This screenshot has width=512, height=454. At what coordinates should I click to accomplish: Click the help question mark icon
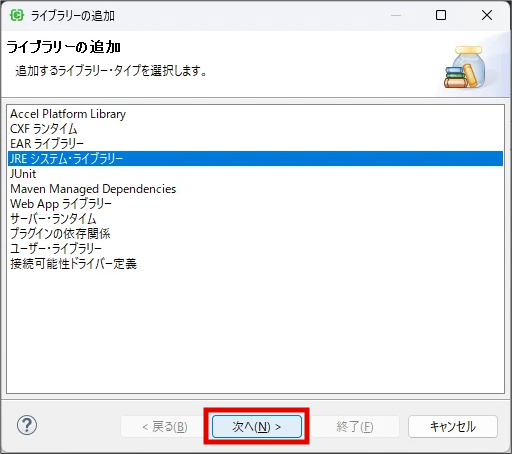pyautogui.click(x=27, y=425)
